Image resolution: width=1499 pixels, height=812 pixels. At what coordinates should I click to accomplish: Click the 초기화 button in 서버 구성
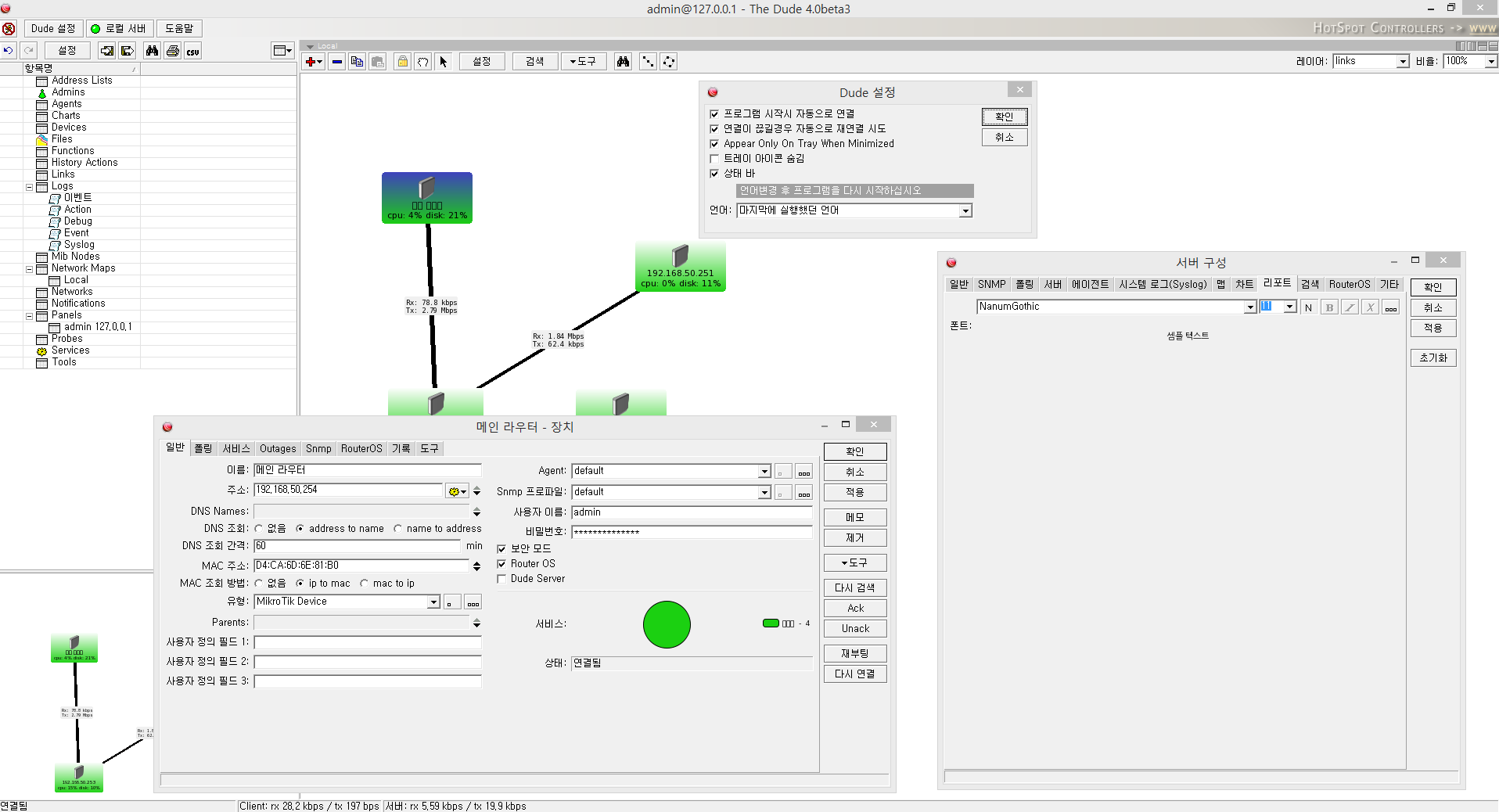pos(1433,358)
